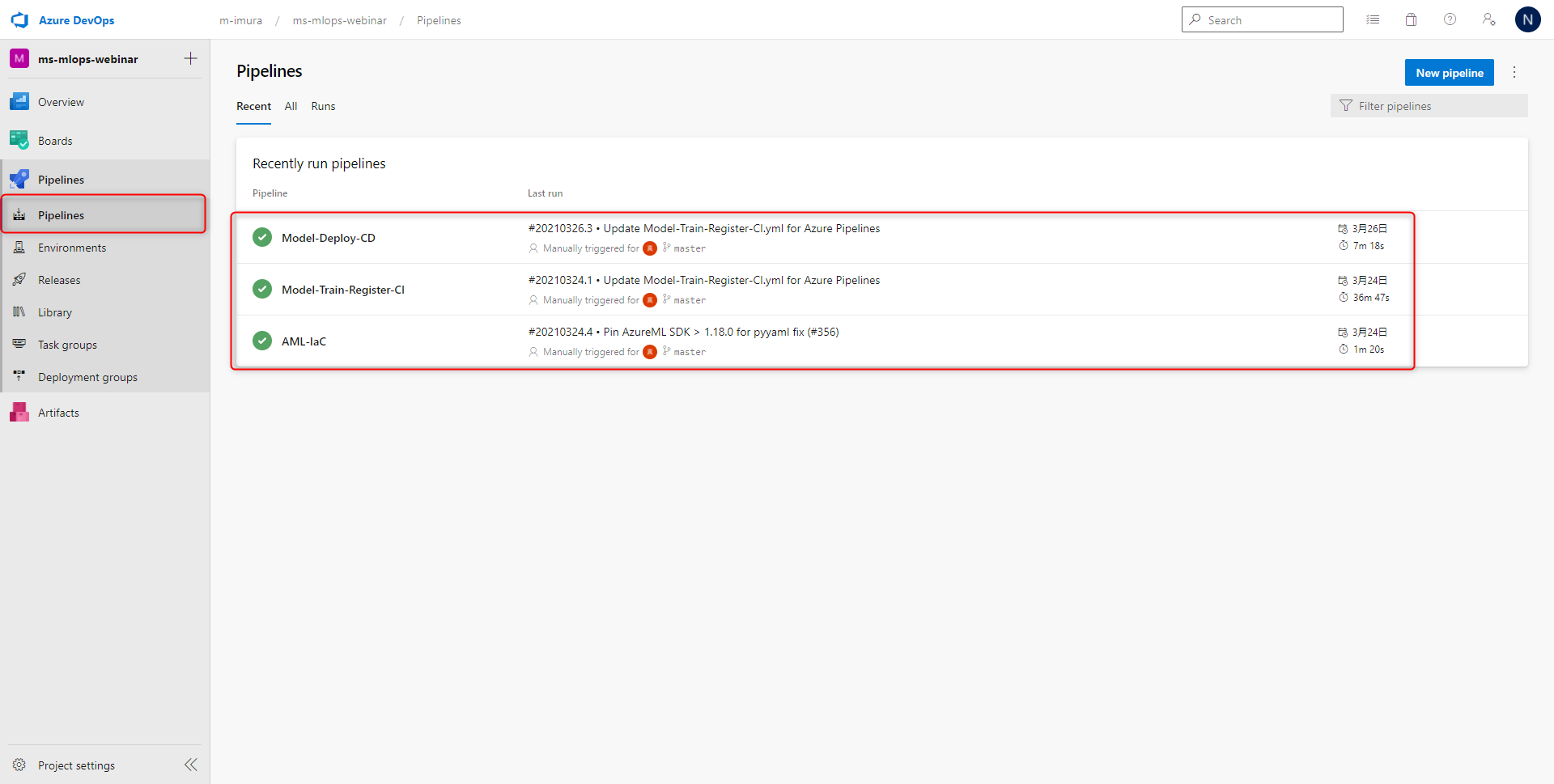The height and width of the screenshot is (784, 1554).
Task: Open the N account avatar
Action: point(1528,19)
